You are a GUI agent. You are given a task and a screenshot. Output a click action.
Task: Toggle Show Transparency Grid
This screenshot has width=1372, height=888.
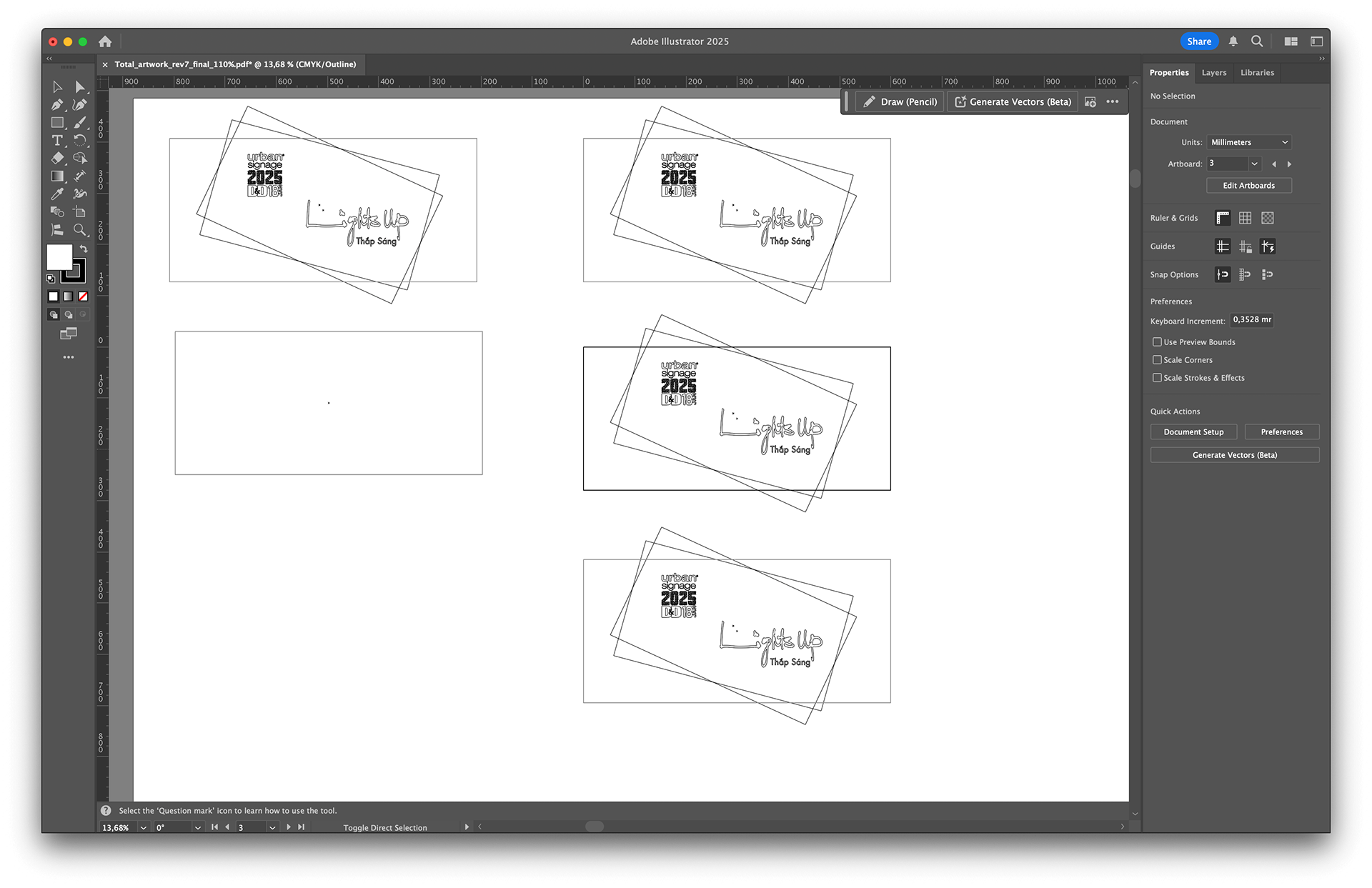coord(1268,218)
